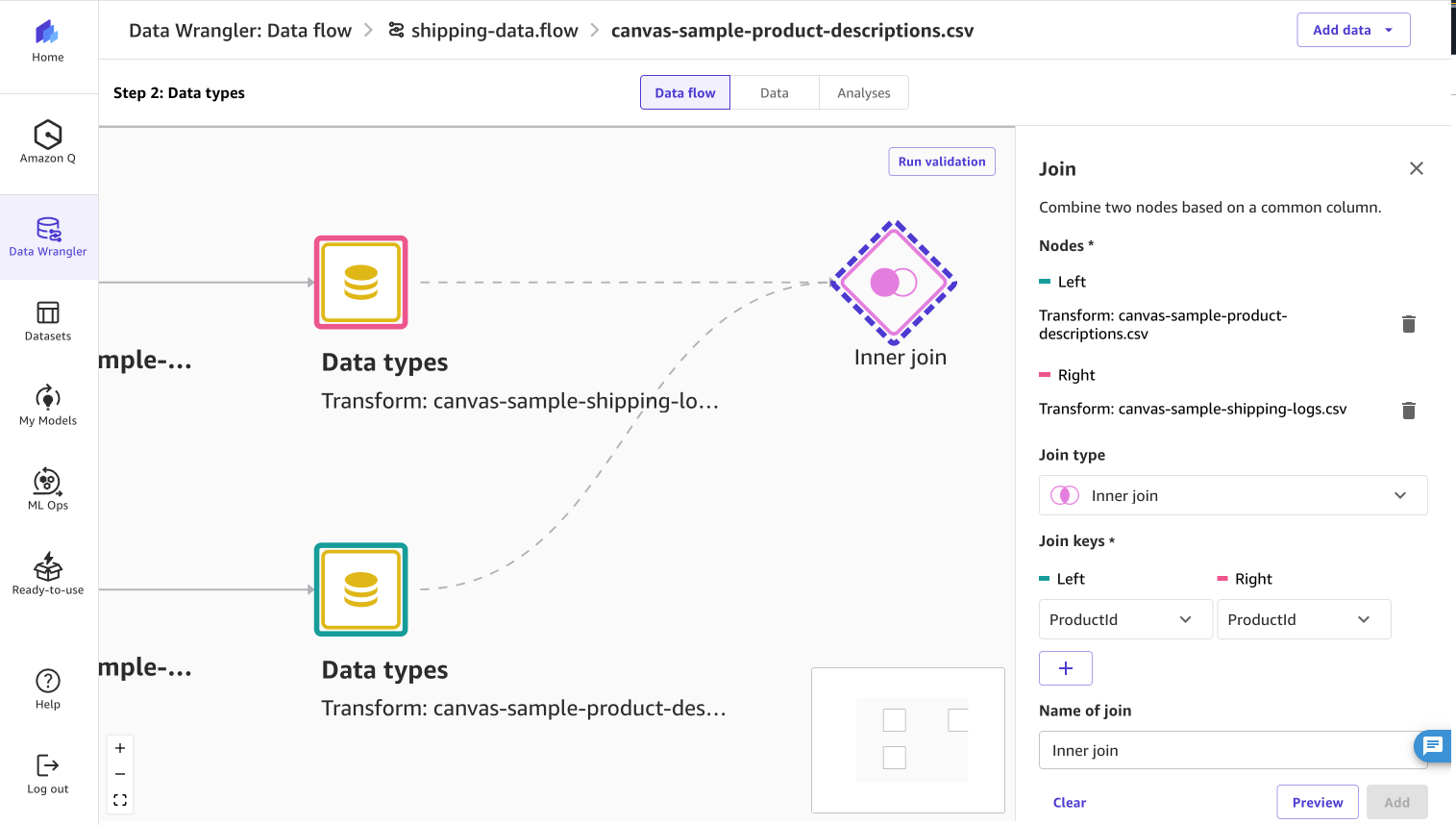Preview the join results
This screenshot has height=825, width=1456.
point(1318,802)
